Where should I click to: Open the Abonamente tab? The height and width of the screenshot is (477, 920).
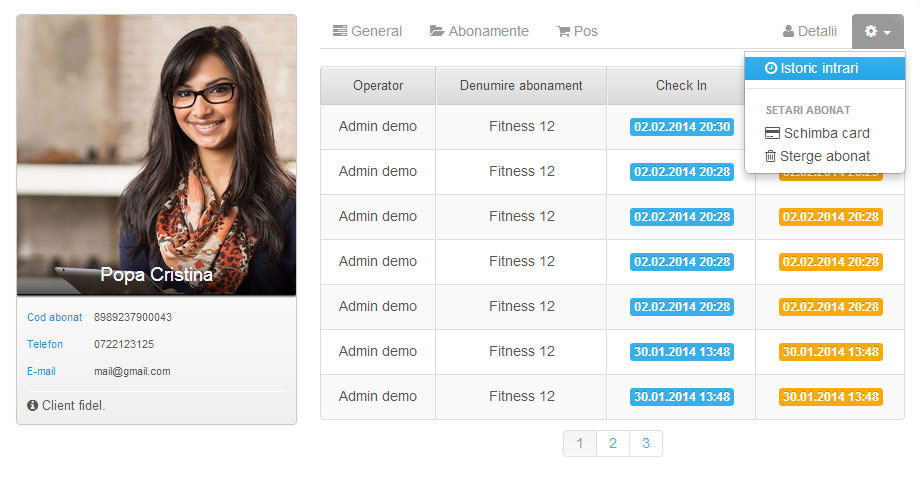[488, 31]
